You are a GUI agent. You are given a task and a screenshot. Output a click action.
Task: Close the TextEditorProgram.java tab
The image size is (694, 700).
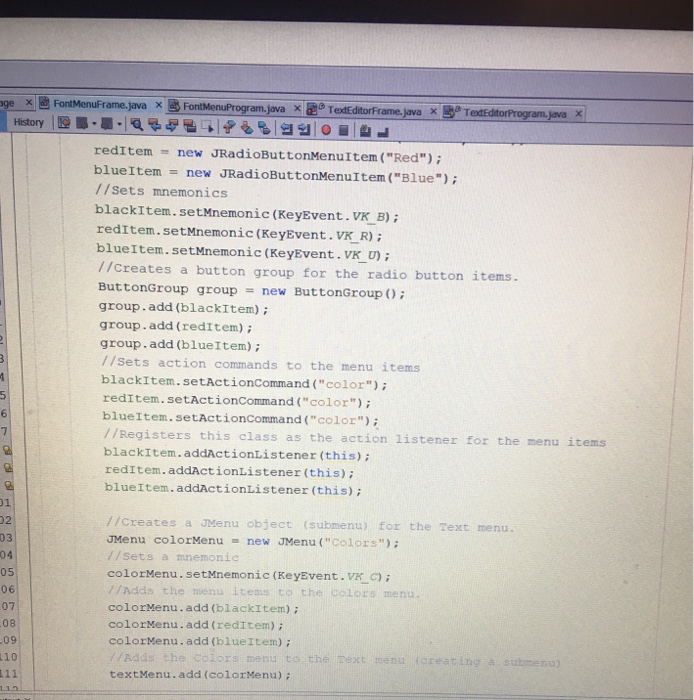click(578, 114)
